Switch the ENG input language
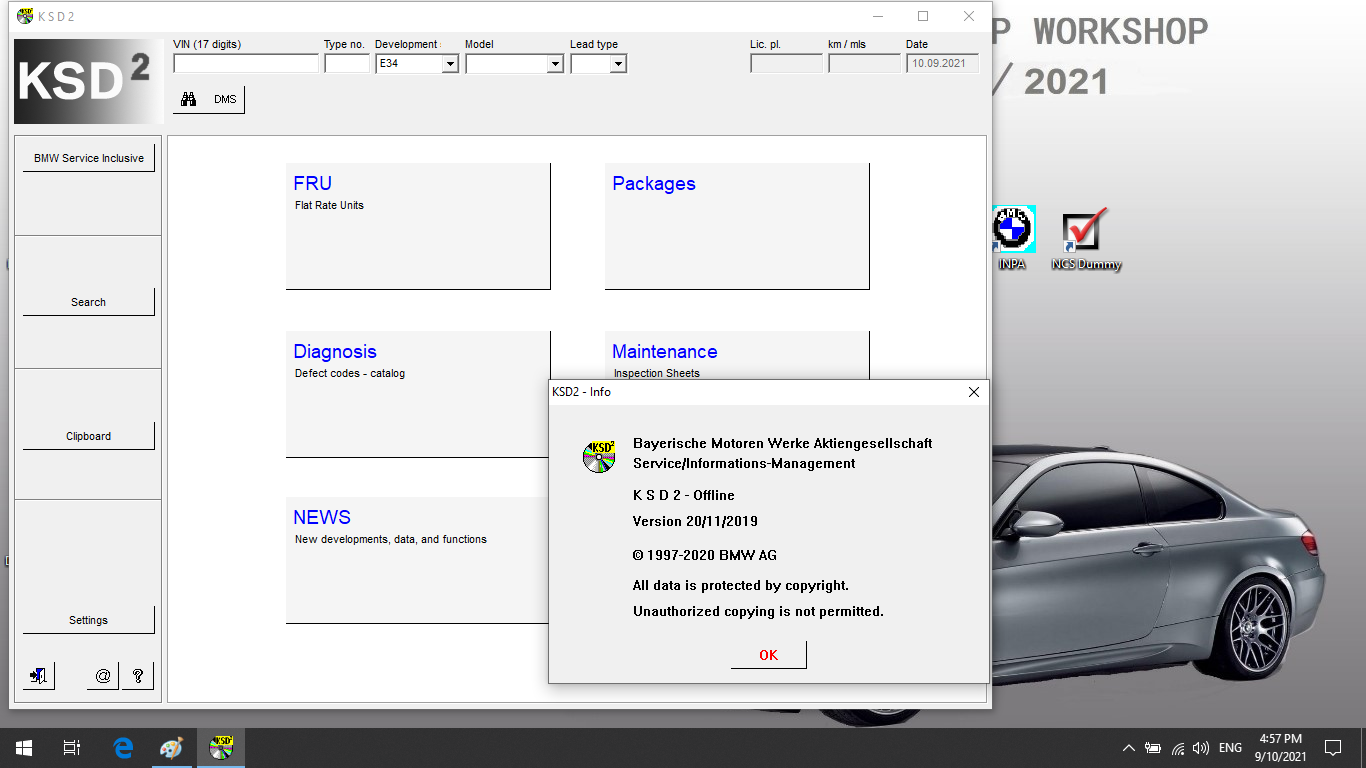The height and width of the screenshot is (768, 1366). point(1231,748)
